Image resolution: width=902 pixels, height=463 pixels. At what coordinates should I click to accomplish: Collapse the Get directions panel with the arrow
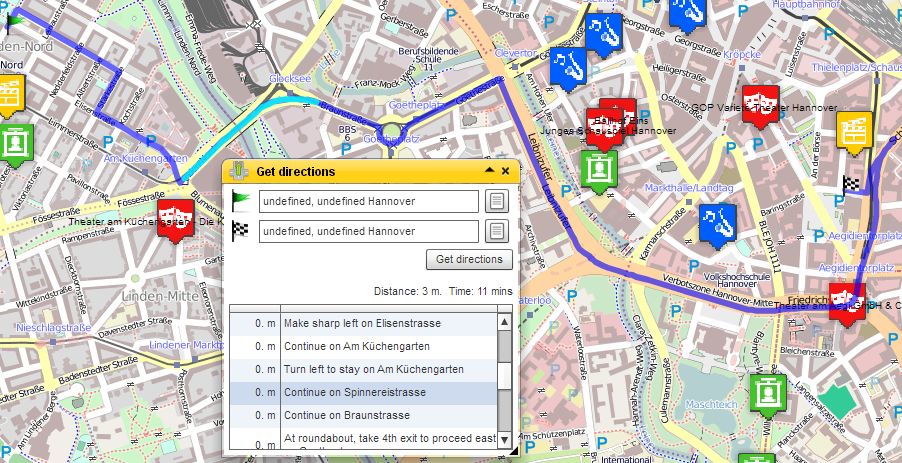(490, 170)
